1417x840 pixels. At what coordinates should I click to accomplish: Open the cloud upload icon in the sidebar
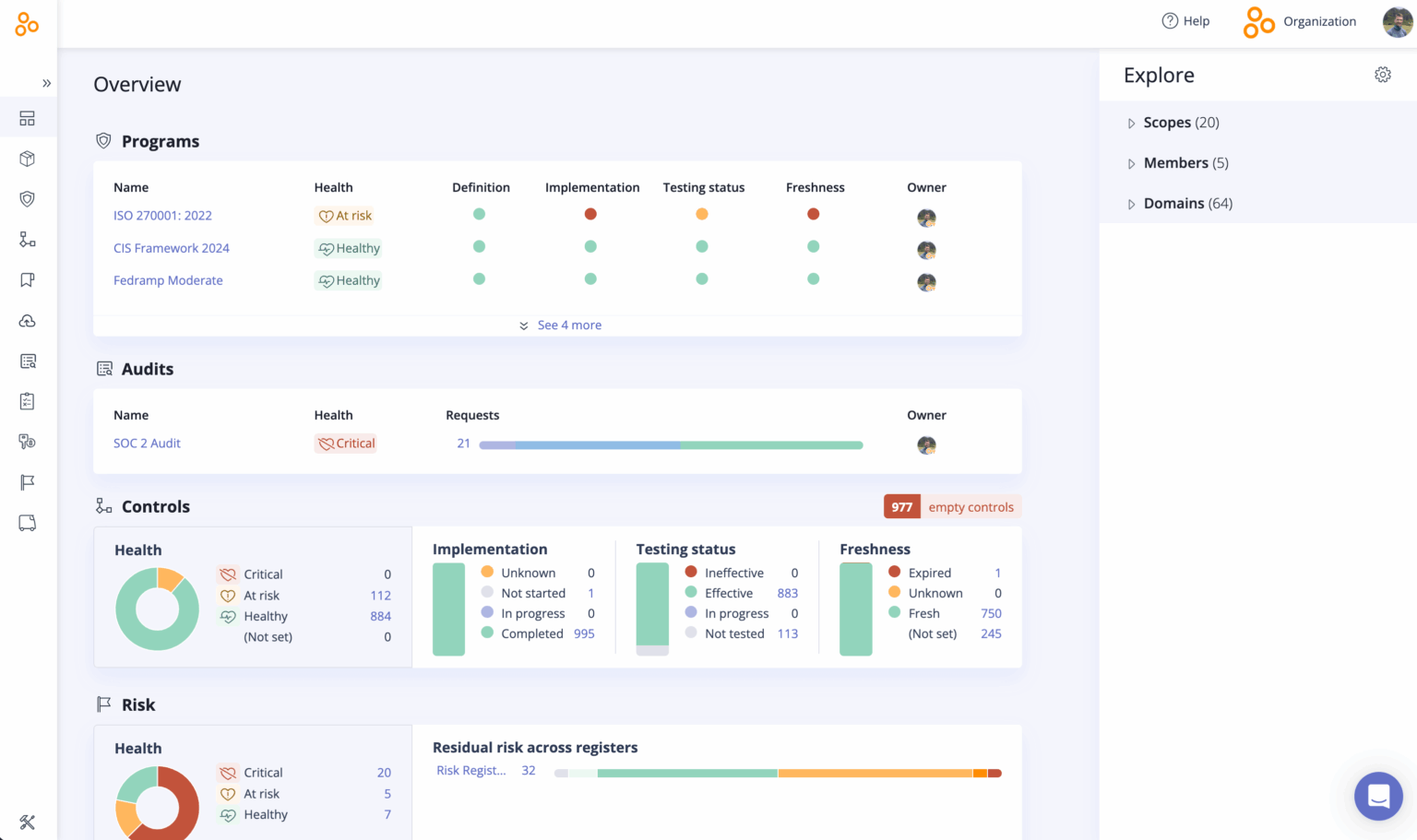tap(27, 321)
